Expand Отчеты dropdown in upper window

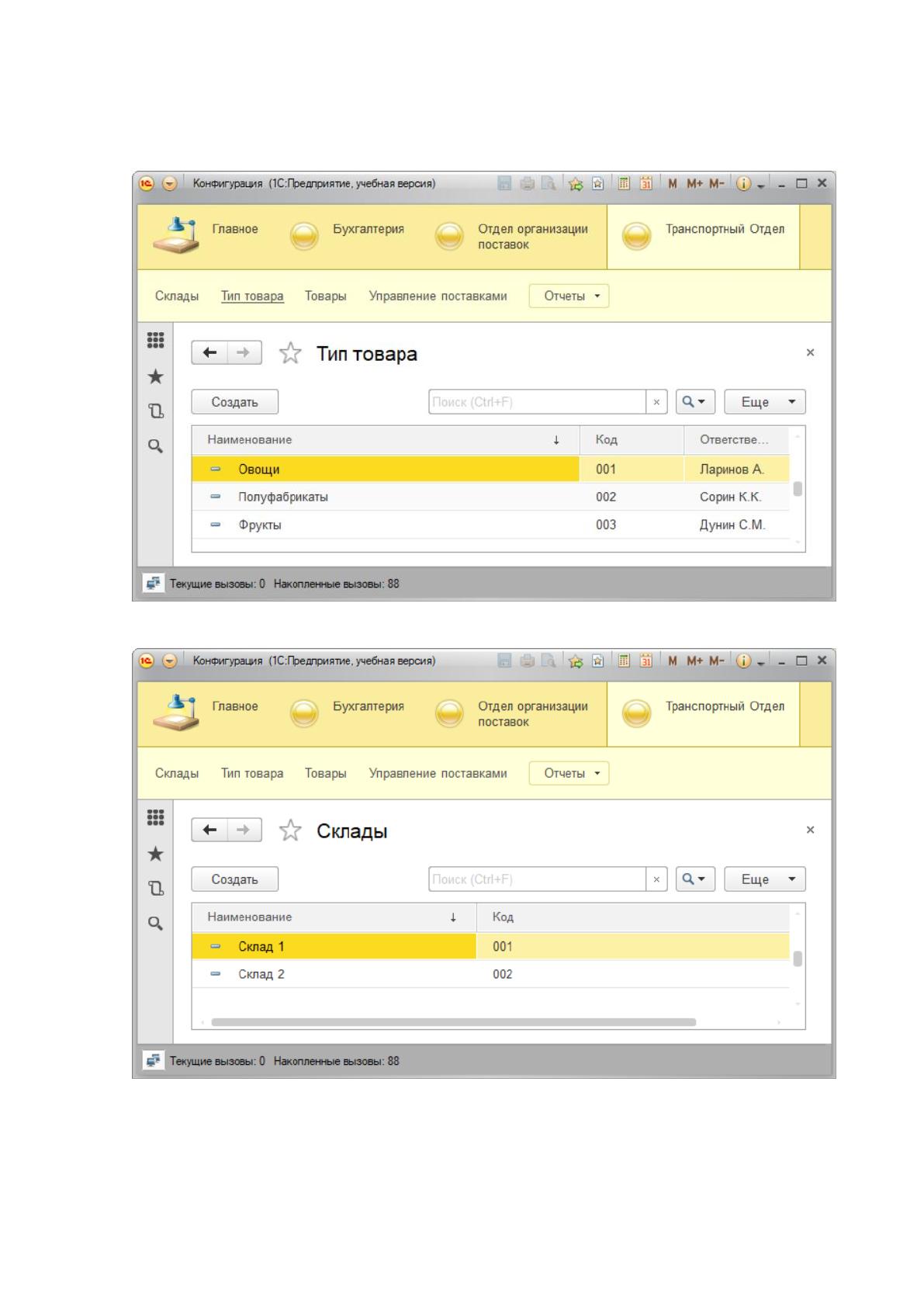coord(569,296)
